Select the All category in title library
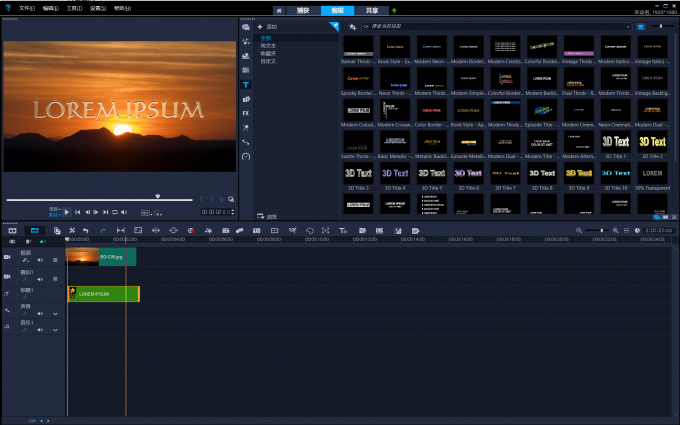 [266, 38]
